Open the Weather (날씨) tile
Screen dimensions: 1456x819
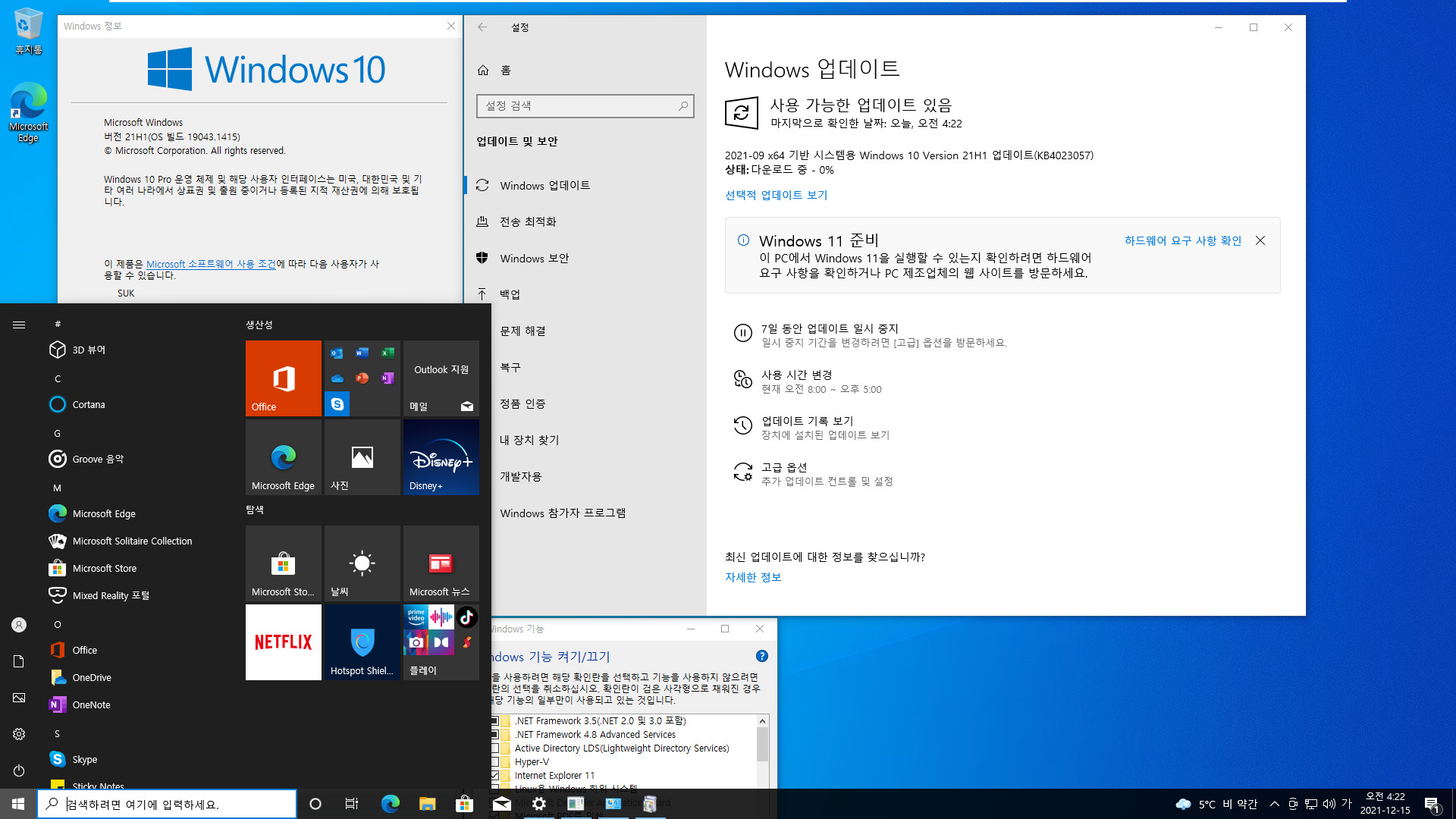click(x=362, y=563)
